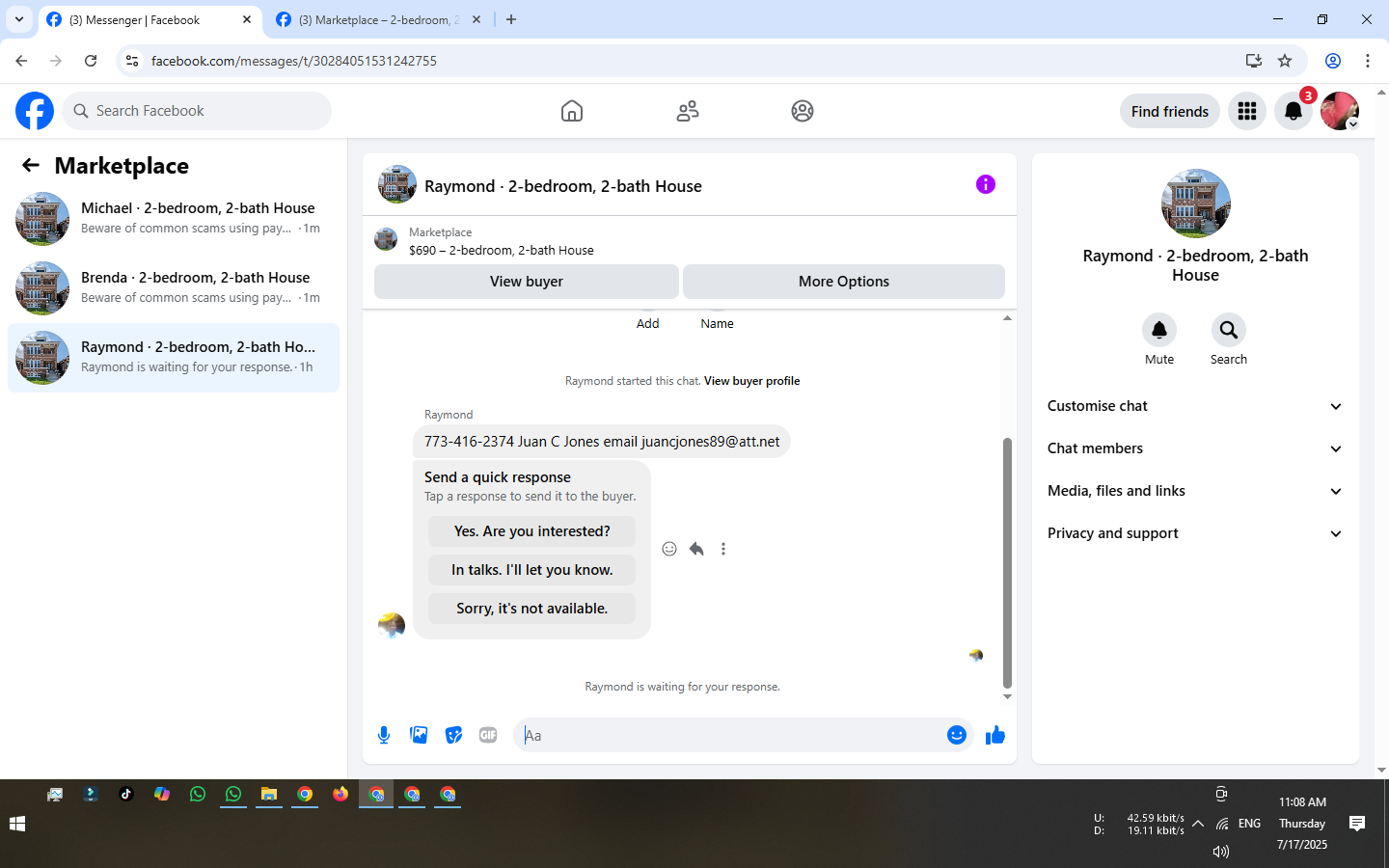Open Chrome profile icon in toolbar
1389x868 pixels.
(x=1333, y=61)
